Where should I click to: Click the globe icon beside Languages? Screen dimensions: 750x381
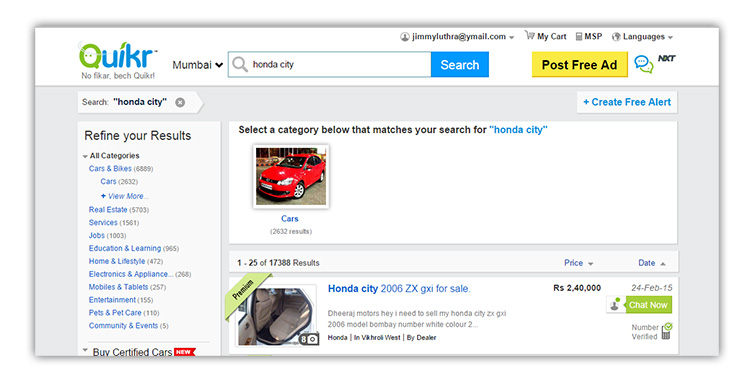[616, 37]
